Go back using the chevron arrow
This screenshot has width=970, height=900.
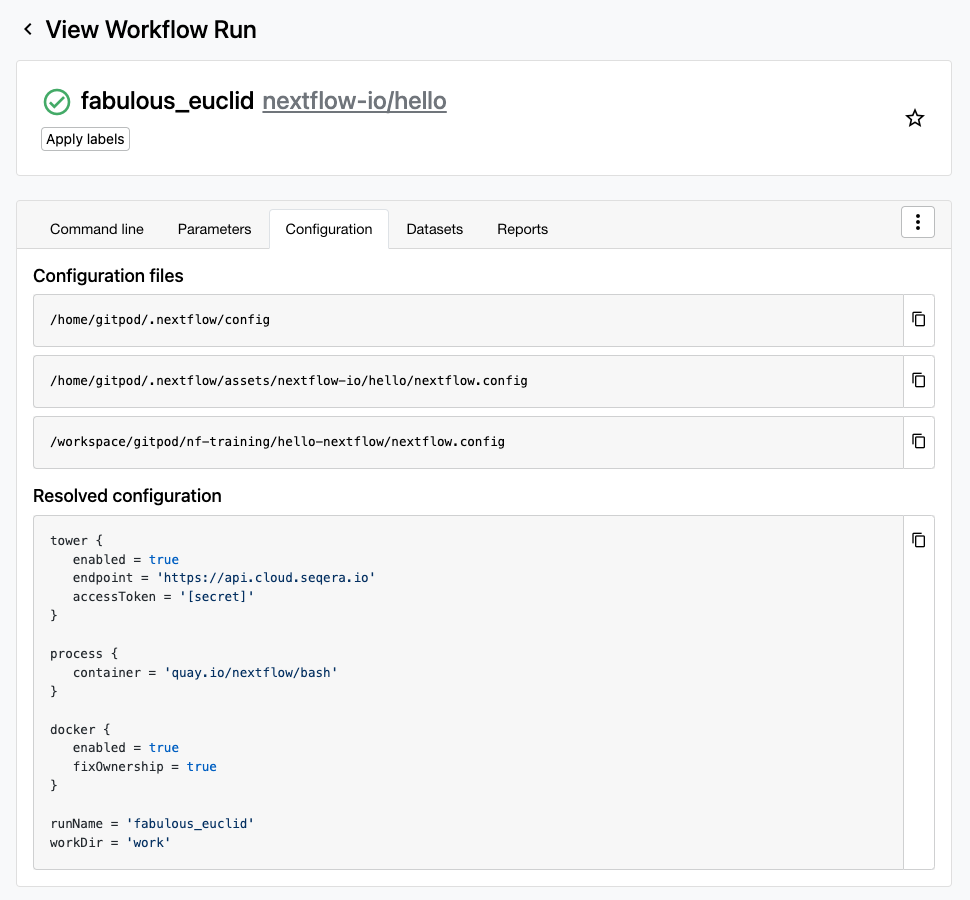[x=27, y=29]
